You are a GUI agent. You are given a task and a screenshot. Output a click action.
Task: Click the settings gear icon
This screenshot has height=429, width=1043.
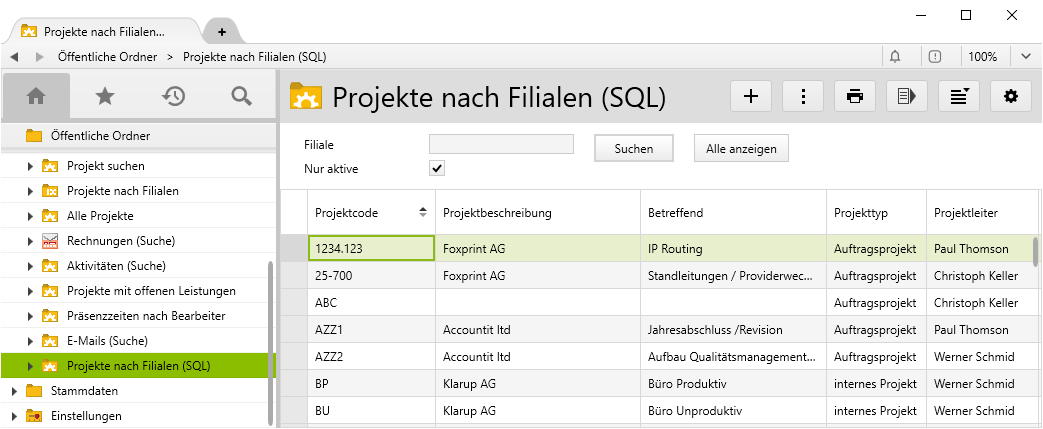(1010, 96)
